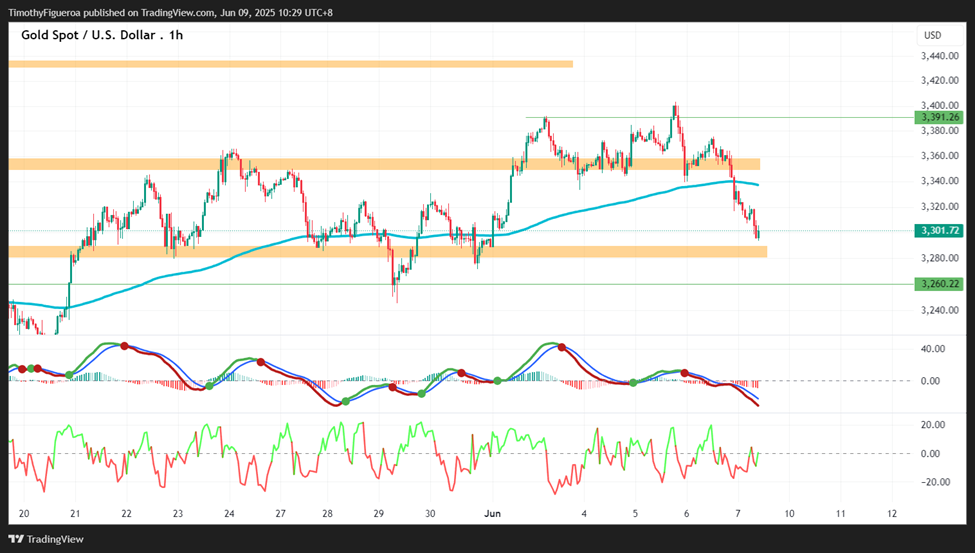
Task: Click the 3,440.00 price axis tick
Action: coord(939,56)
